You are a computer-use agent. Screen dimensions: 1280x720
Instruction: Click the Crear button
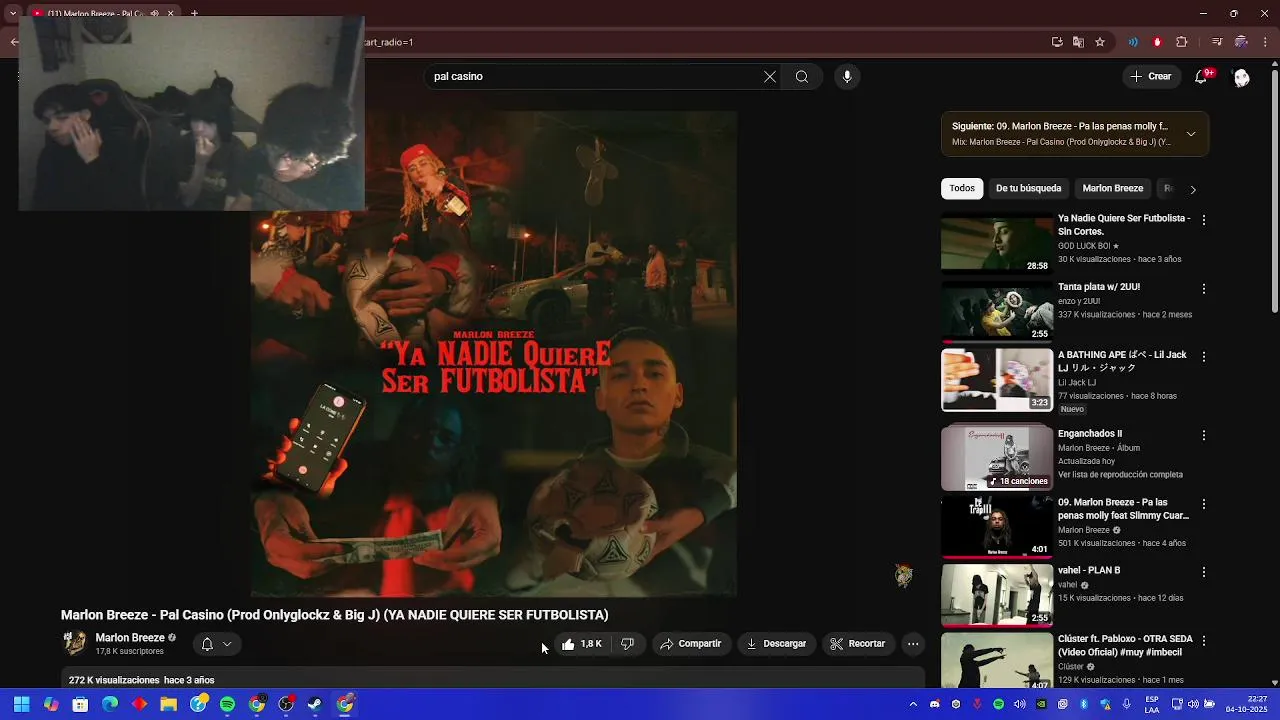(1150, 77)
